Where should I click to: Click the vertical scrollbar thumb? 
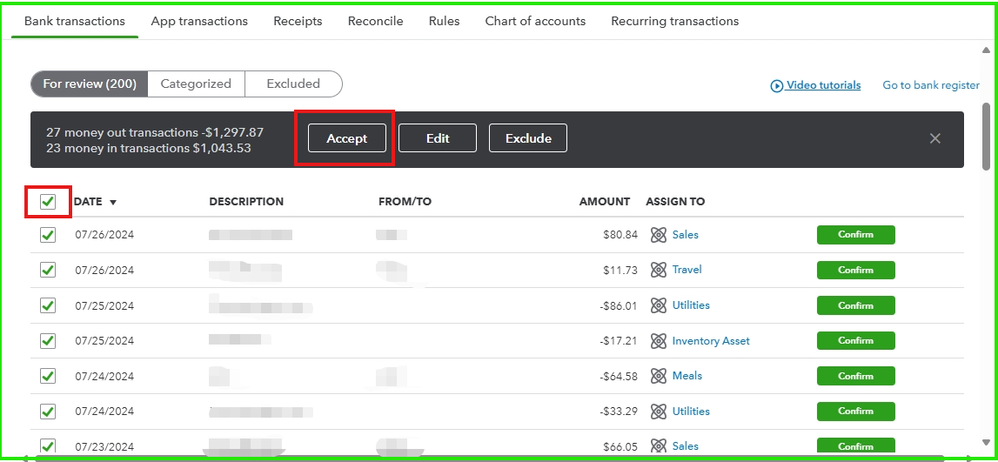[986, 137]
